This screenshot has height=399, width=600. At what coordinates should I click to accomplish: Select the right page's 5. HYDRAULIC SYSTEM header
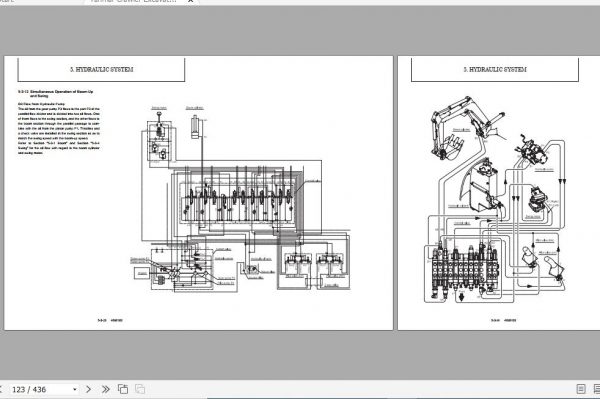495,70
